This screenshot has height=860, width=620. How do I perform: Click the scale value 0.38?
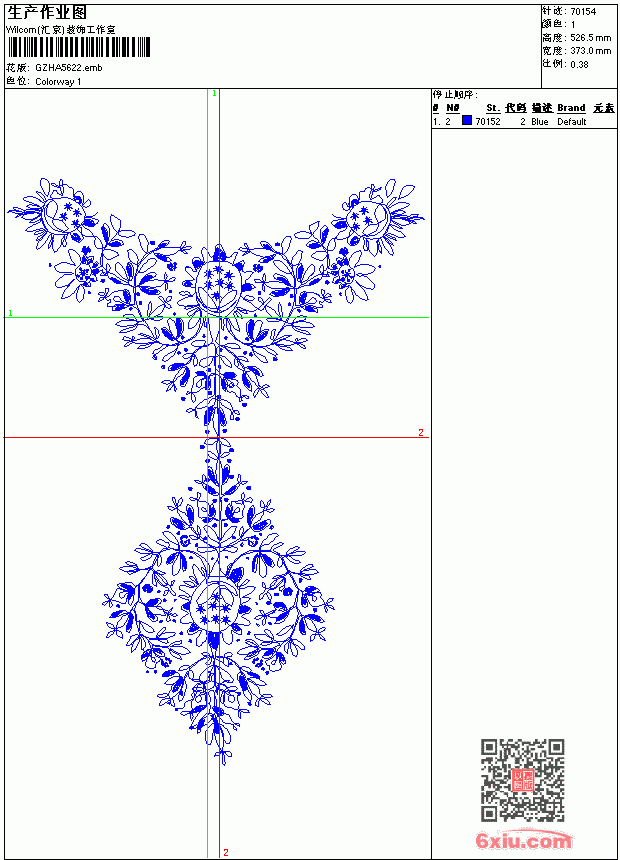point(579,64)
